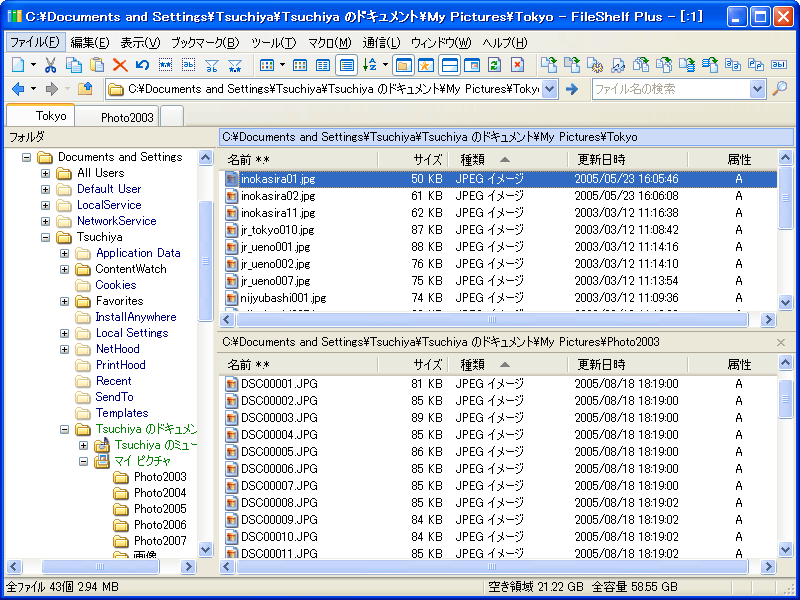Viewport: 800px width, 600px height.
Task: Toggle the preview pane button
Action: pos(471,65)
